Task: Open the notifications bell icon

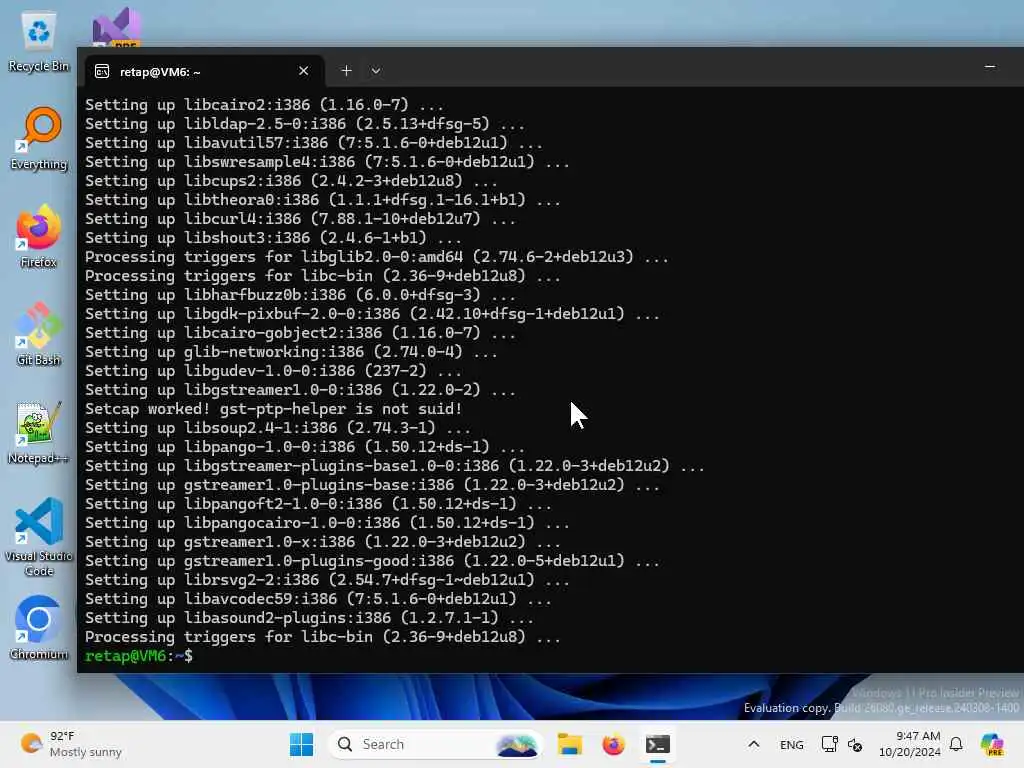Action: pos(956,744)
